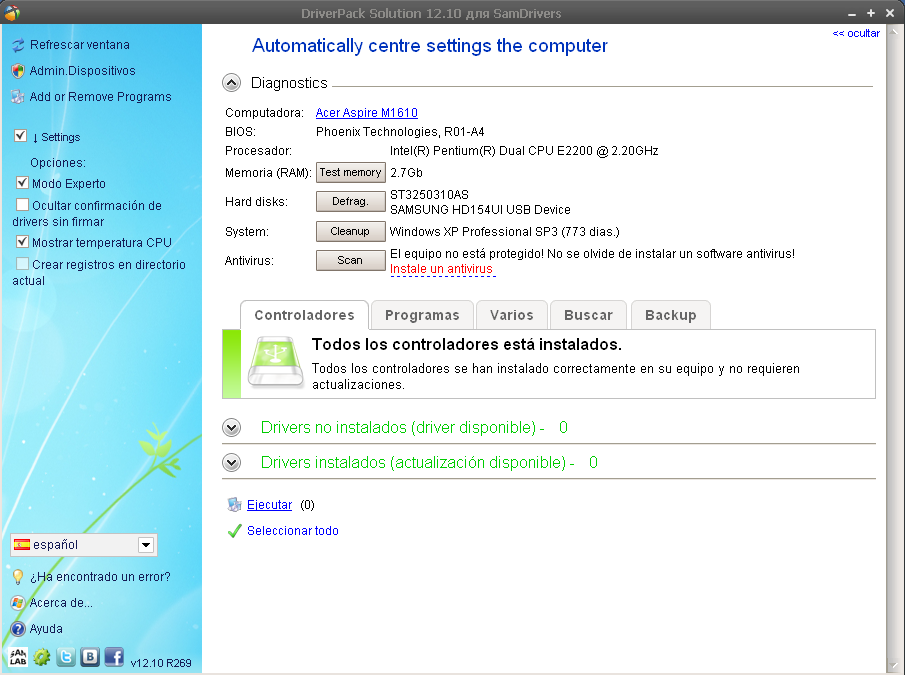905x675 pixels.
Task: Open the español language dropdown
Action: [x=147, y=545]
